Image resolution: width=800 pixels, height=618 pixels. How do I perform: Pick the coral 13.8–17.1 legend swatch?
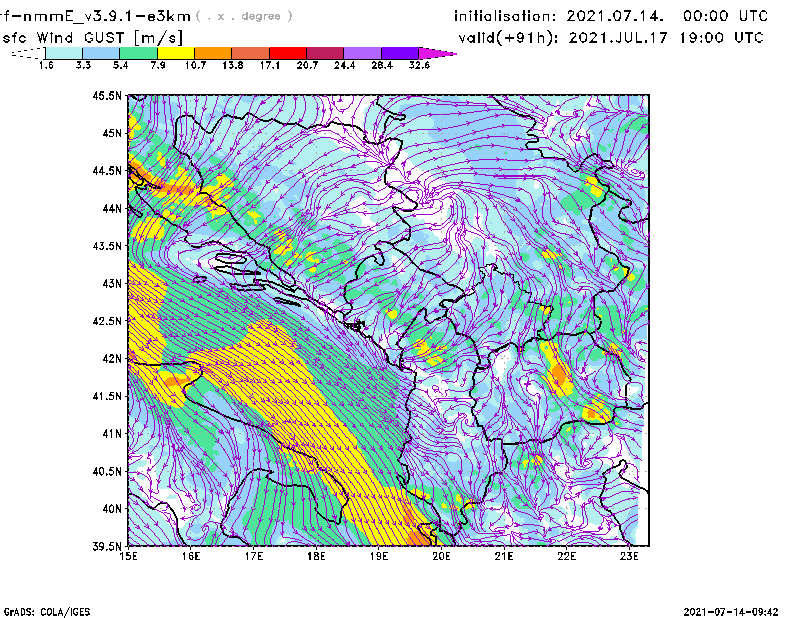pyautogui.click(x=251, y=53)
